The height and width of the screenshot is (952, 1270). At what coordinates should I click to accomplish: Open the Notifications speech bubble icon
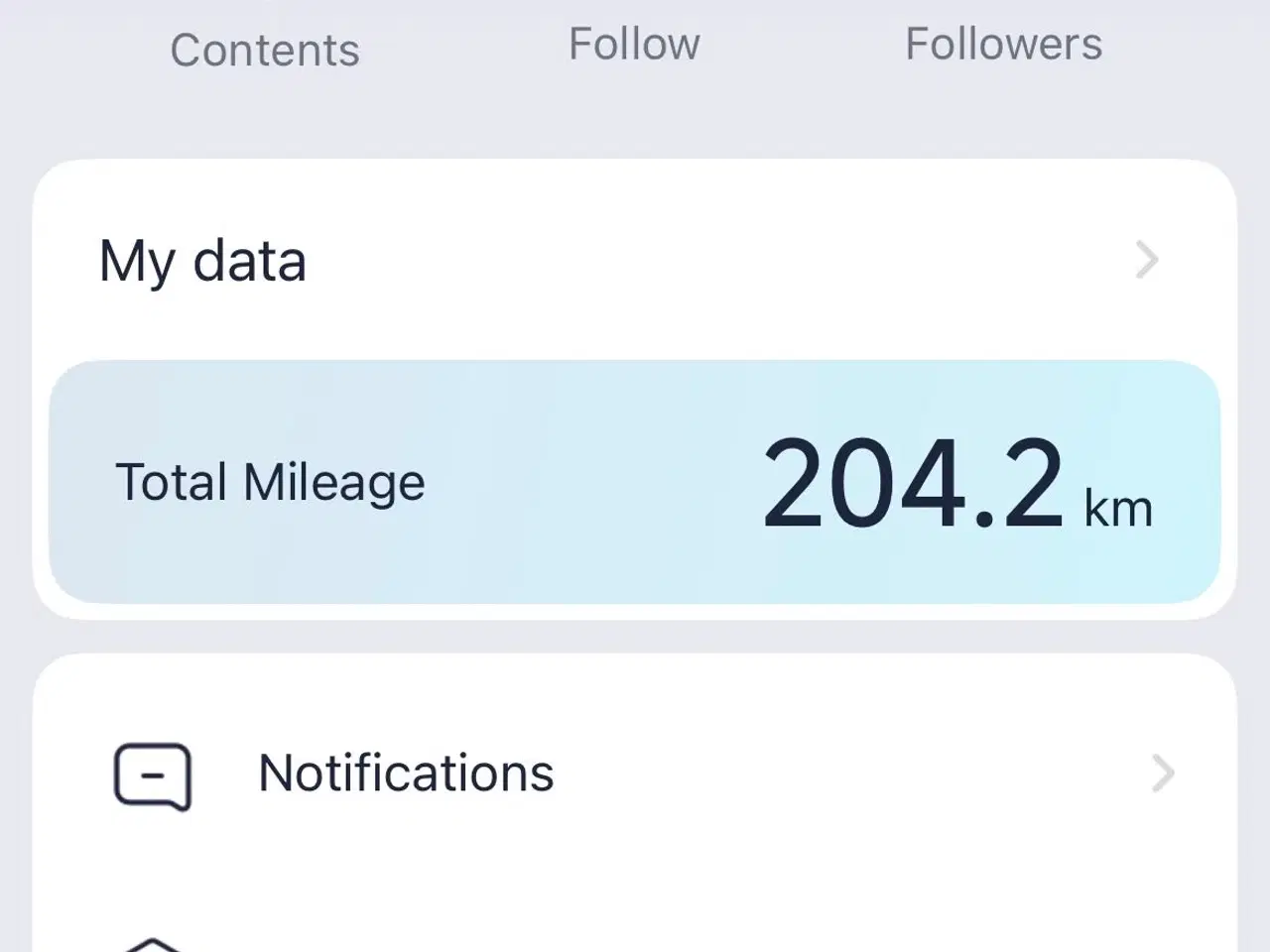tap(152, 775)
